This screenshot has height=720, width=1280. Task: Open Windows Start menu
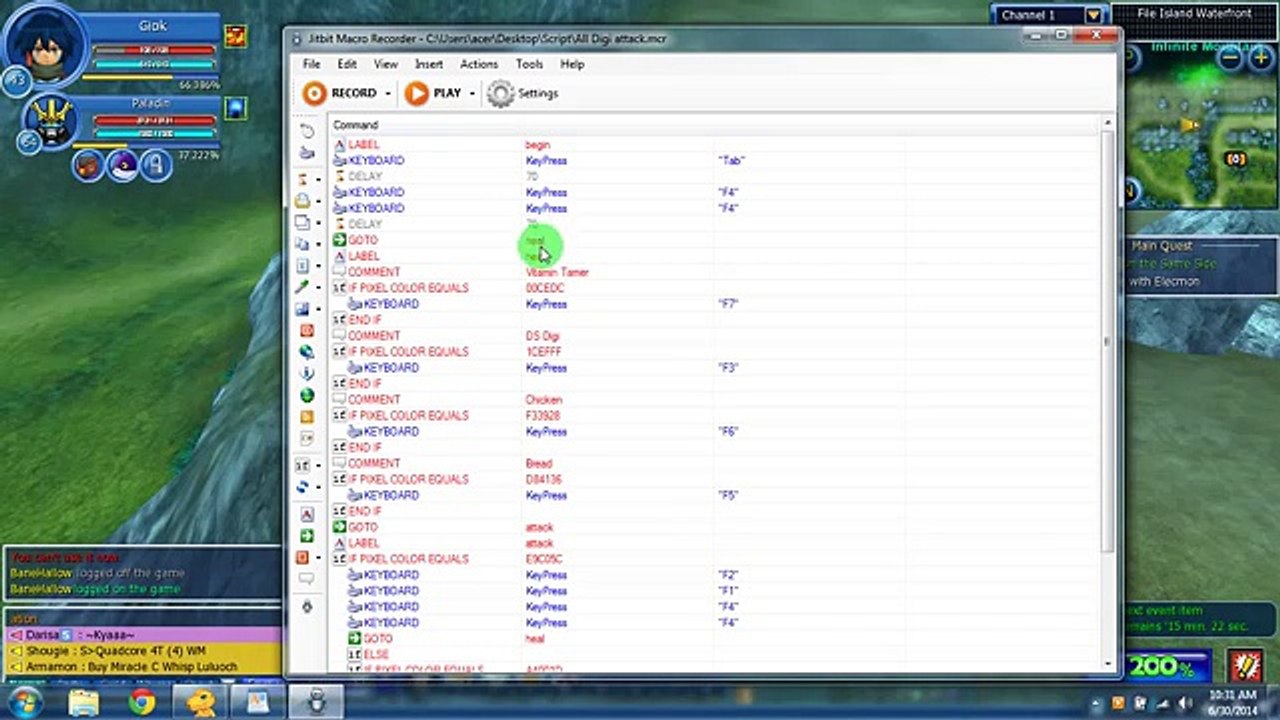tap(25, 701)
